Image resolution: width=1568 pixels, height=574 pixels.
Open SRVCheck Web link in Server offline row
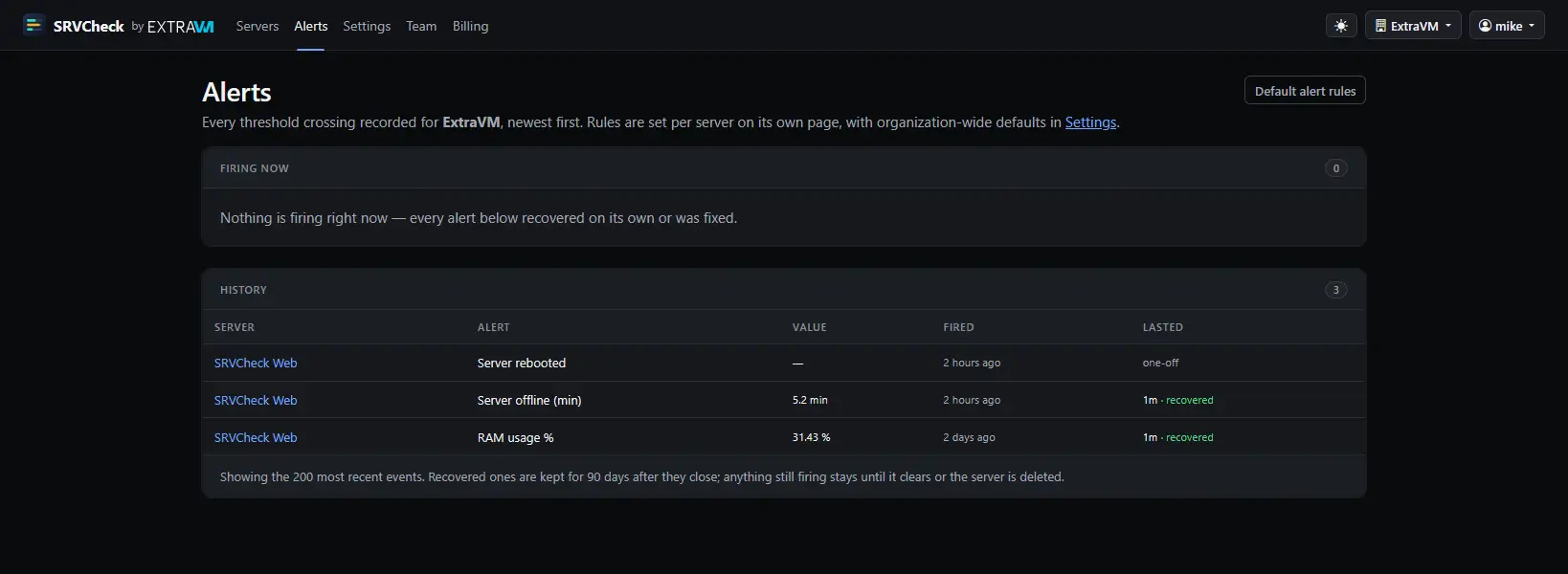tap(256, 400)
